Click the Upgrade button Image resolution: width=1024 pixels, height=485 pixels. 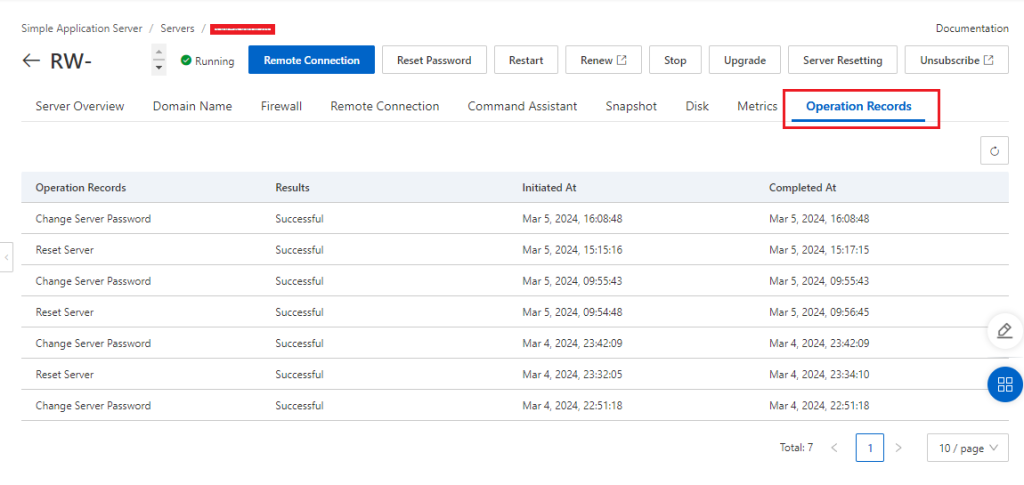744,60
